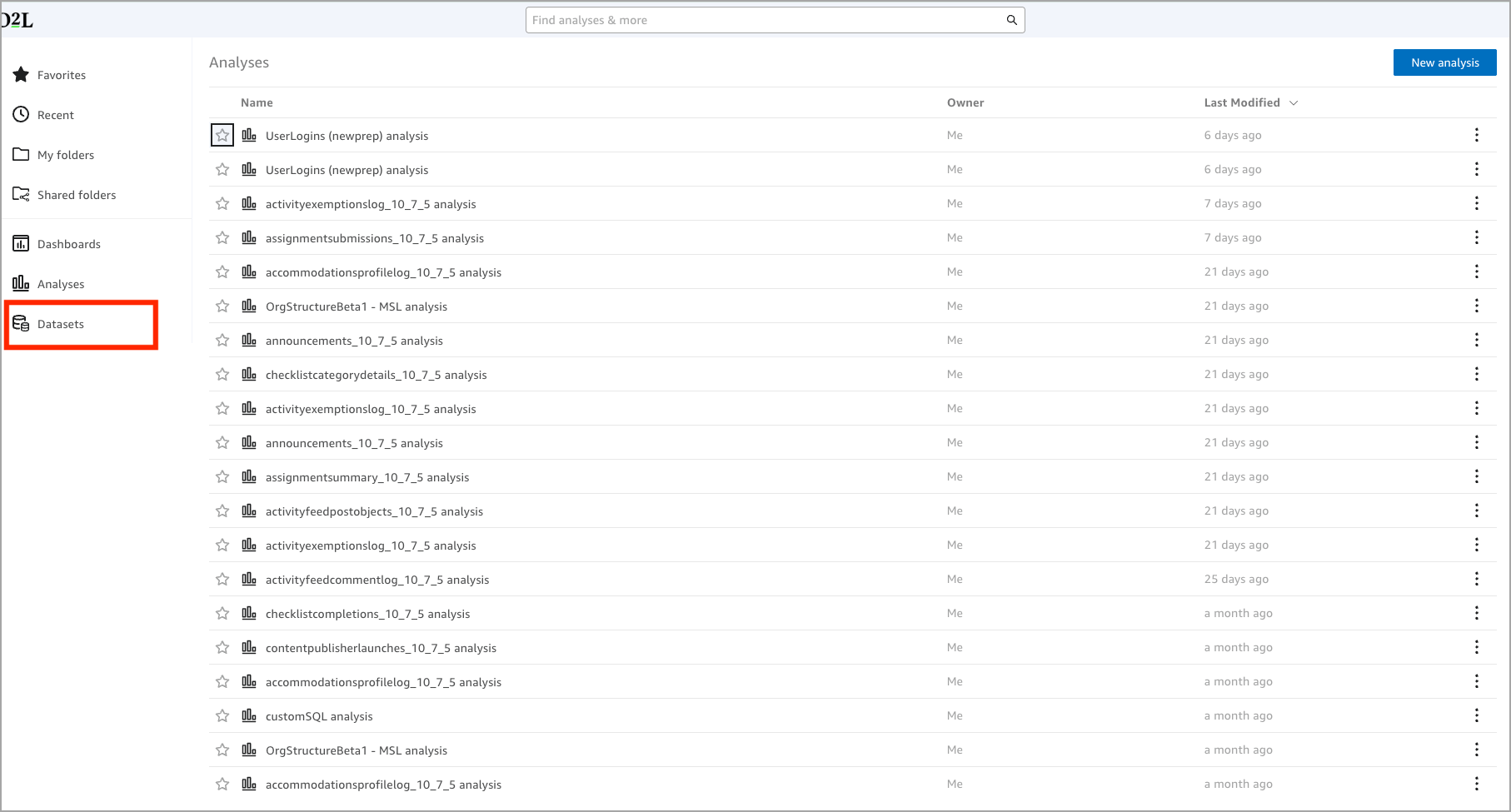Click the Favorites star icon in sidebar
Image resolution: width=1511 pixels, height=812 pixels.
21,74
